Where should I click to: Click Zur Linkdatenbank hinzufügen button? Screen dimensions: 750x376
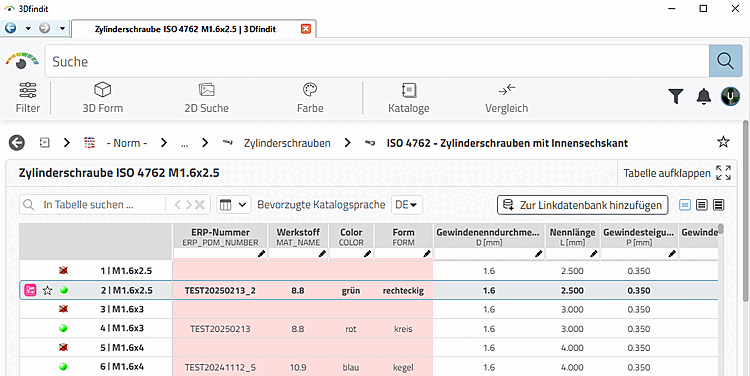583,205
